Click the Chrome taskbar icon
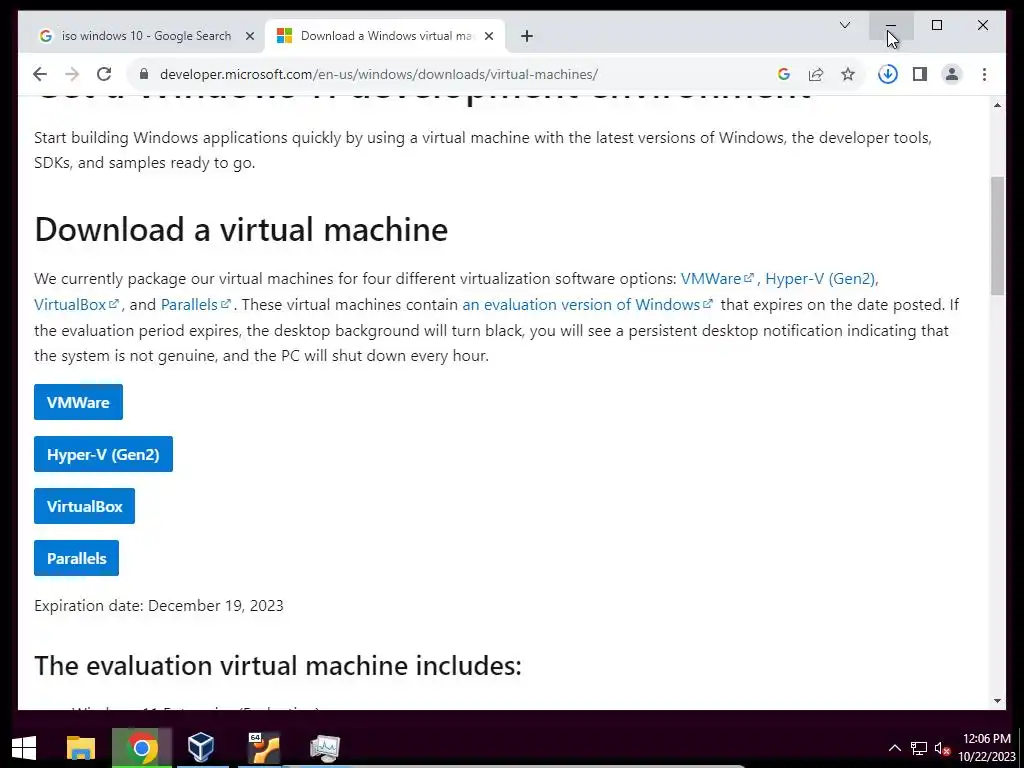 [142, 748]
